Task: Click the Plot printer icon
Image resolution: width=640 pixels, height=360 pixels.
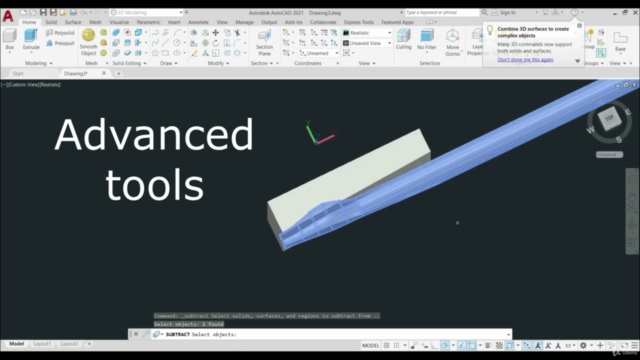Action: (x=73, y=13)
